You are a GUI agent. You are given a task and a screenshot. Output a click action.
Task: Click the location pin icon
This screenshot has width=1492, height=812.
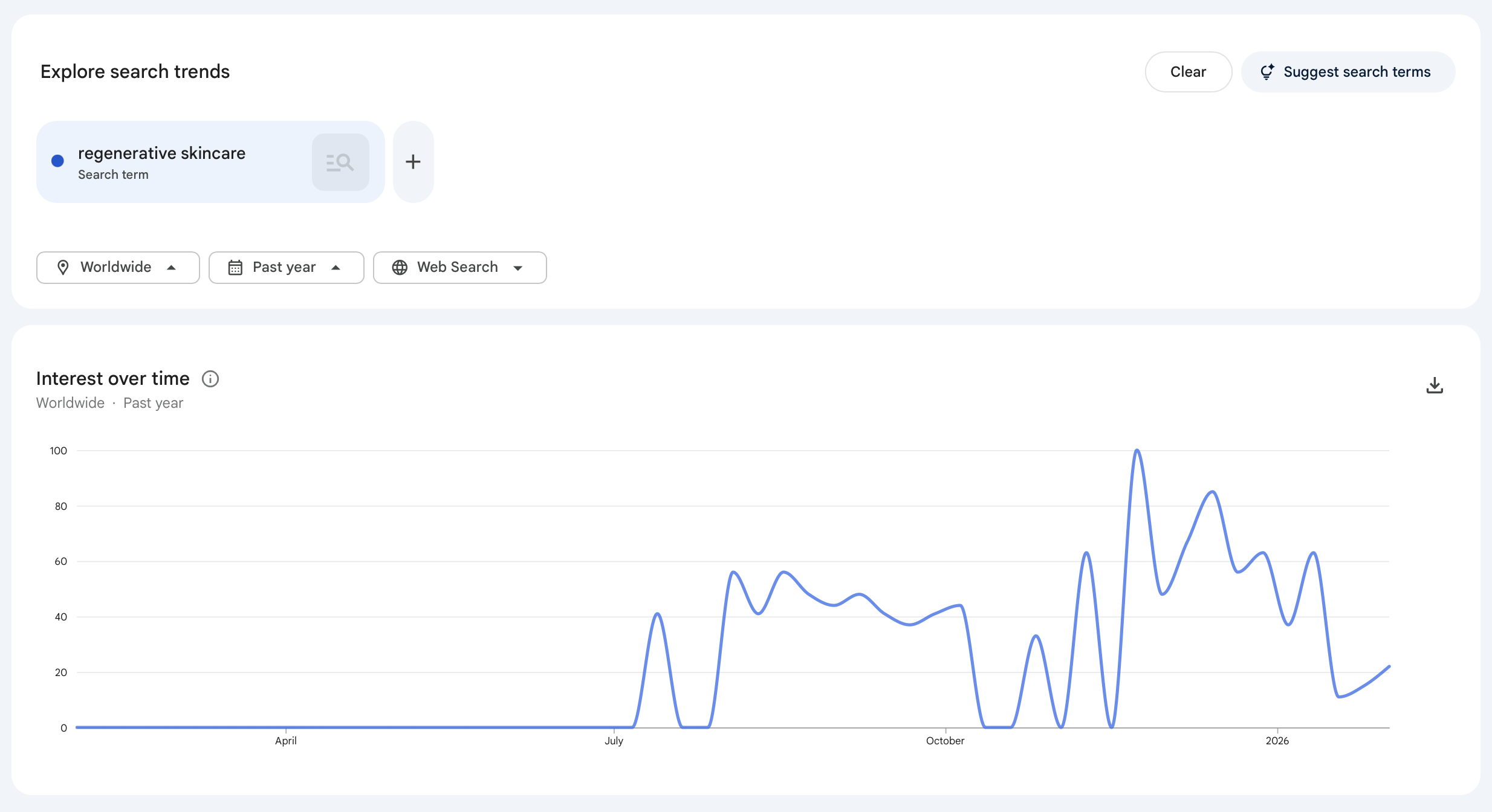click(x=63, y=267)
